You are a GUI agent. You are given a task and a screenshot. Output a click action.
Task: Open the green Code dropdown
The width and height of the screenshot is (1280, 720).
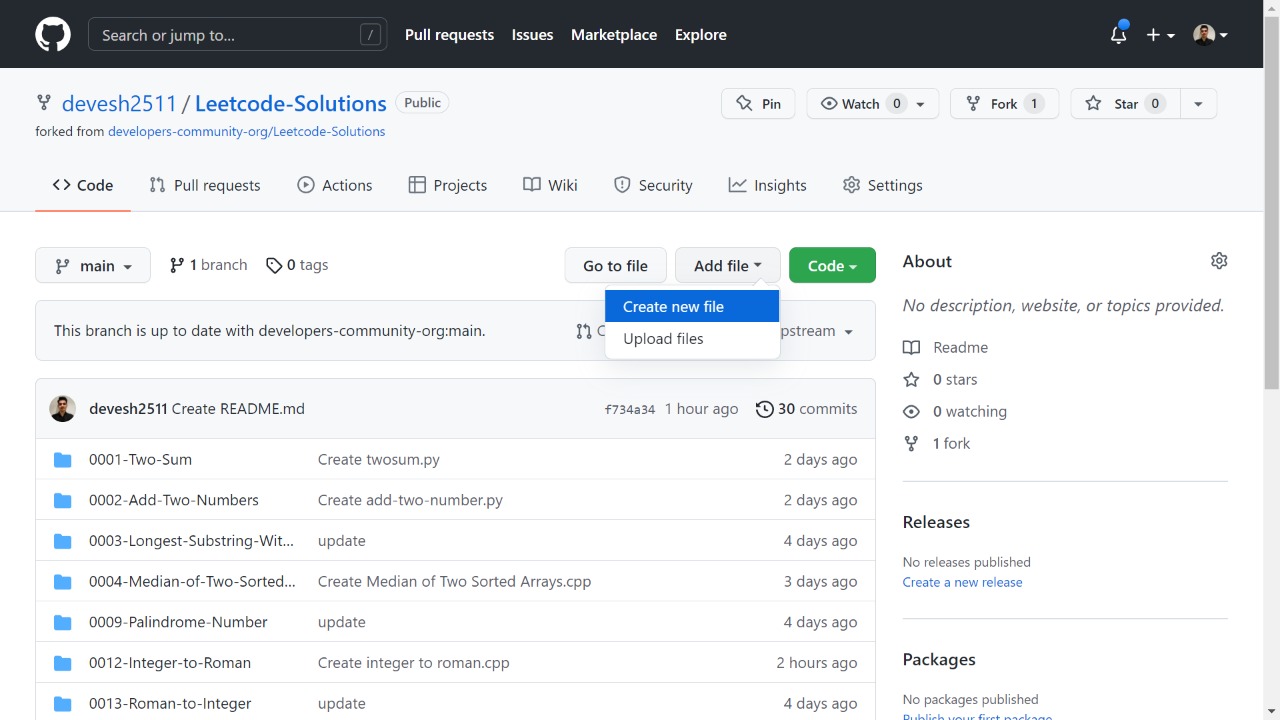pos(832,265)
